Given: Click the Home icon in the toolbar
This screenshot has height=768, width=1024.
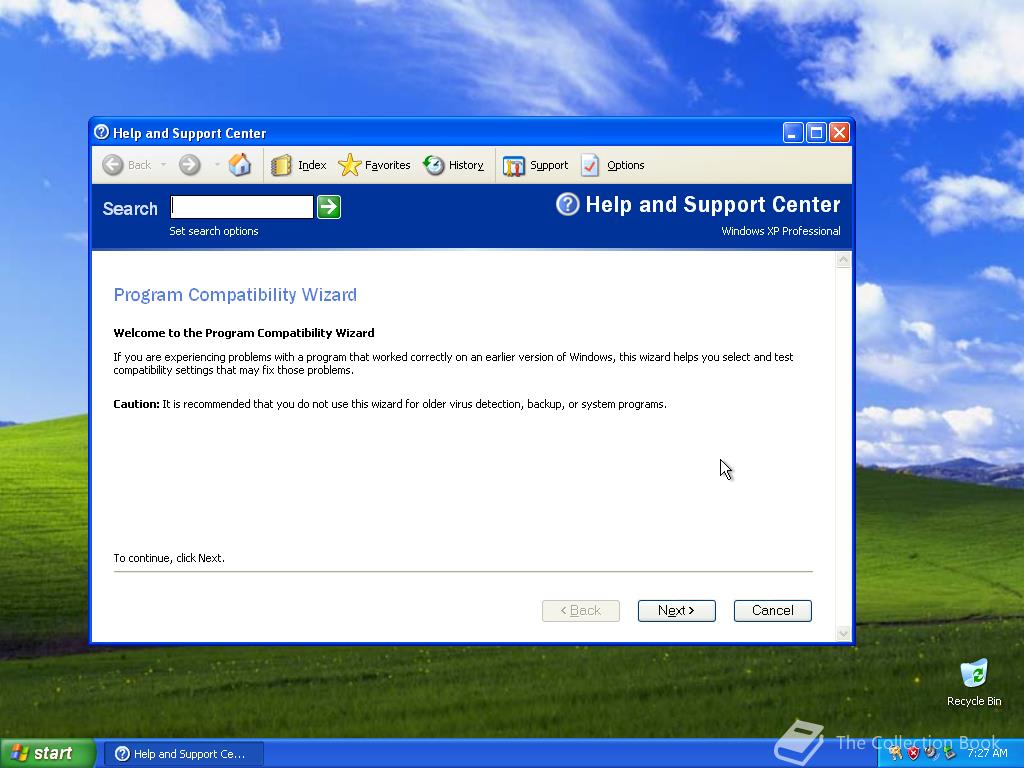Looking at the screenshot, I should (x=240, y=165).
